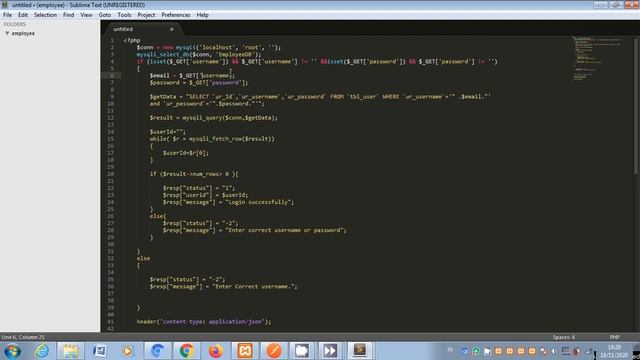The width and height of the screenshot is (640, 360).
Task: Click the header('content-type: application/json') line
Action: pos(204,322)
